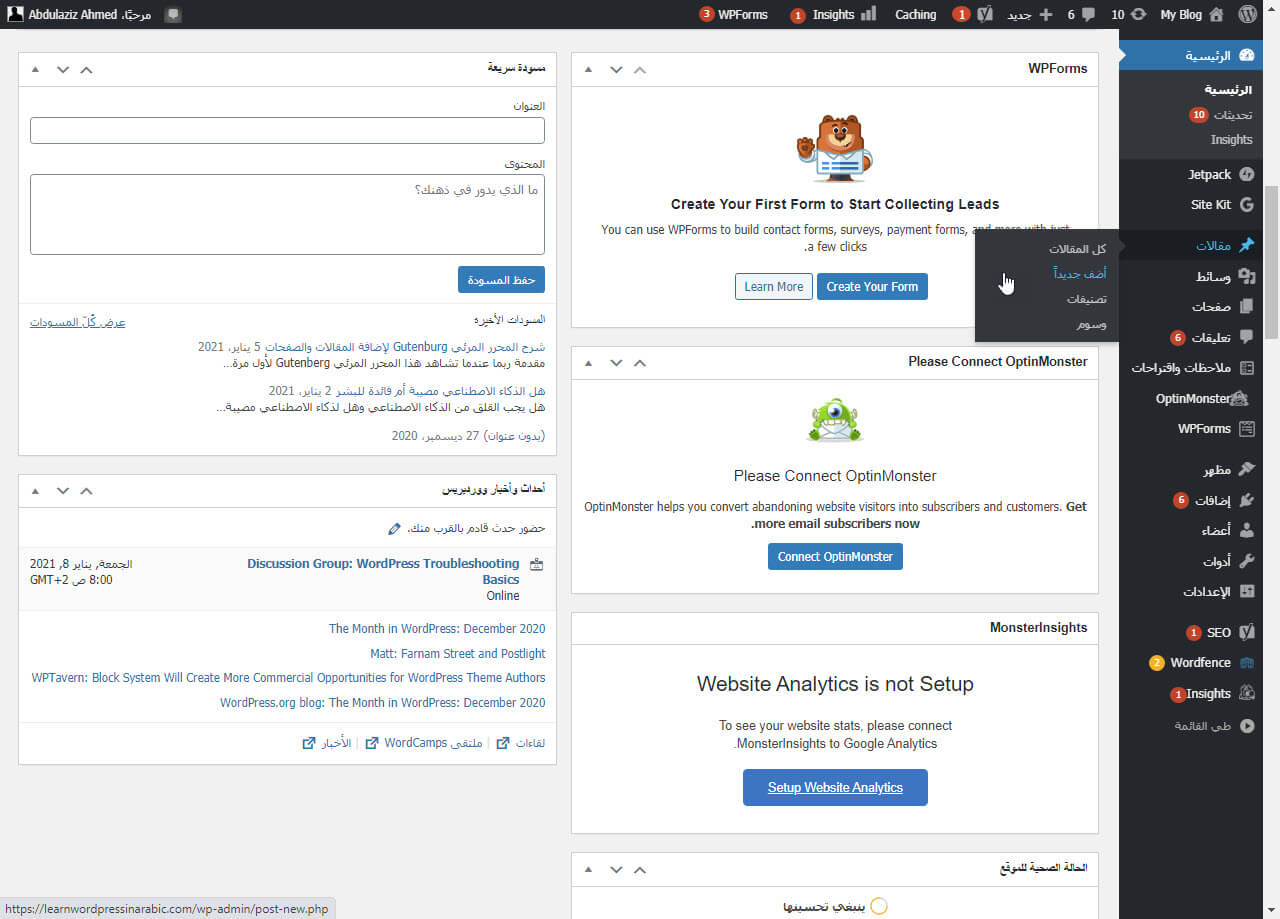Toggle the Please Connect OptinMonster widget panel
The height and width of the screenshot is (919, 1280).
[x=589, y=362]
